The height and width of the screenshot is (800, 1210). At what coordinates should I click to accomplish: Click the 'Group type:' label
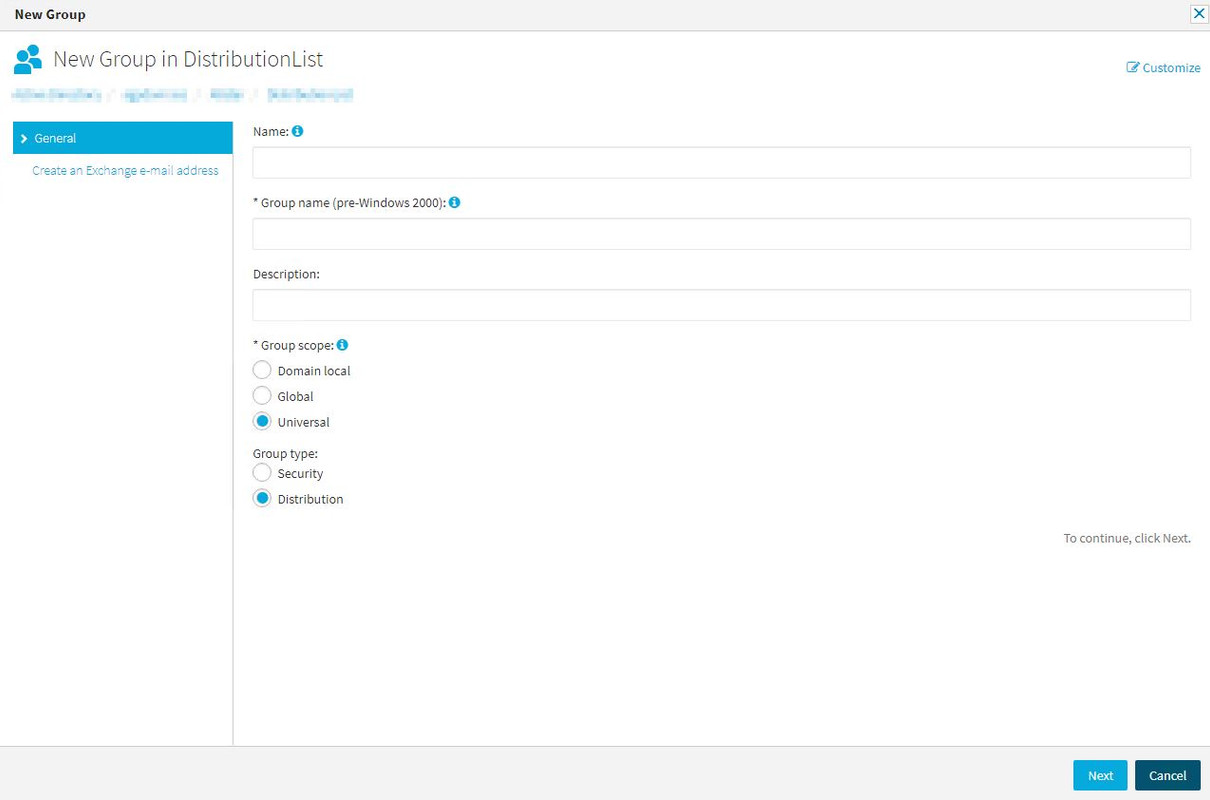pyautogui.click(x=285, y=453)
